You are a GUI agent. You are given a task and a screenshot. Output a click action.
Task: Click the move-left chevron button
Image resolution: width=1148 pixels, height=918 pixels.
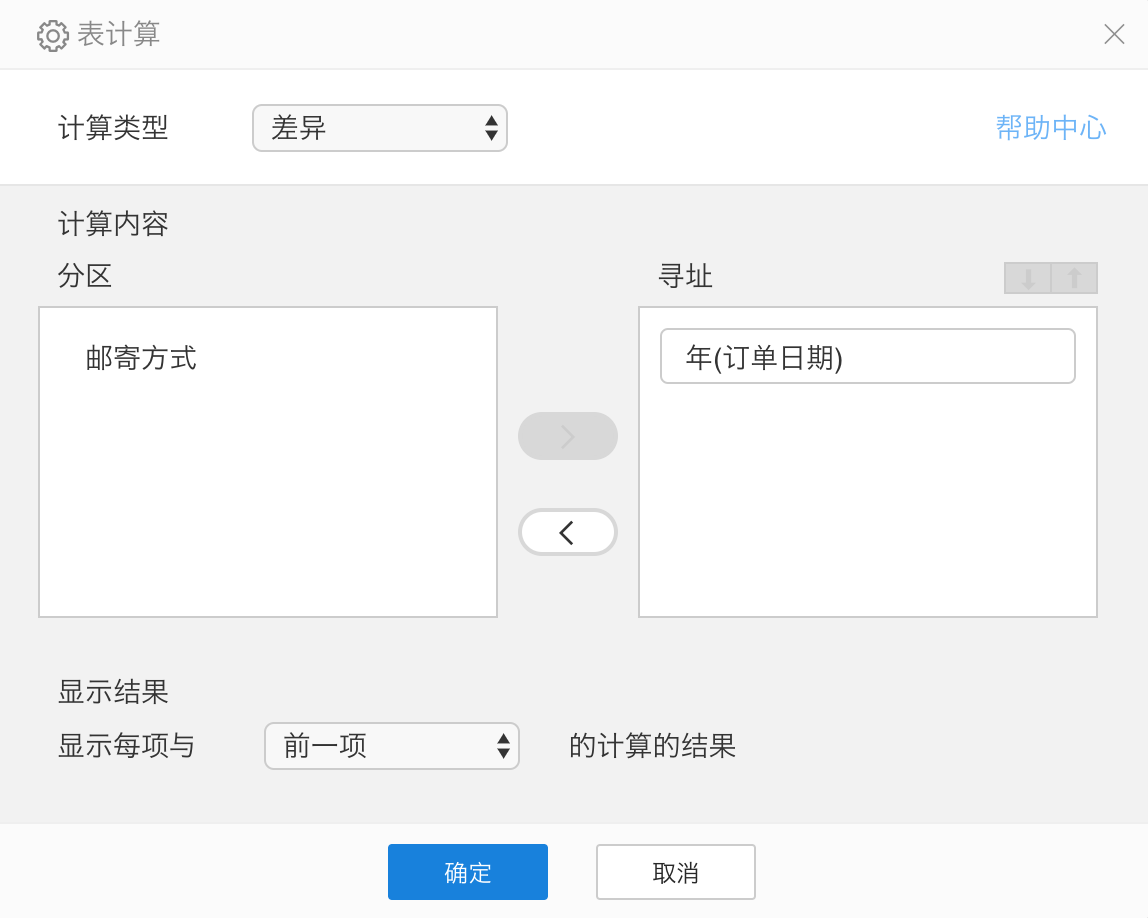568,532
